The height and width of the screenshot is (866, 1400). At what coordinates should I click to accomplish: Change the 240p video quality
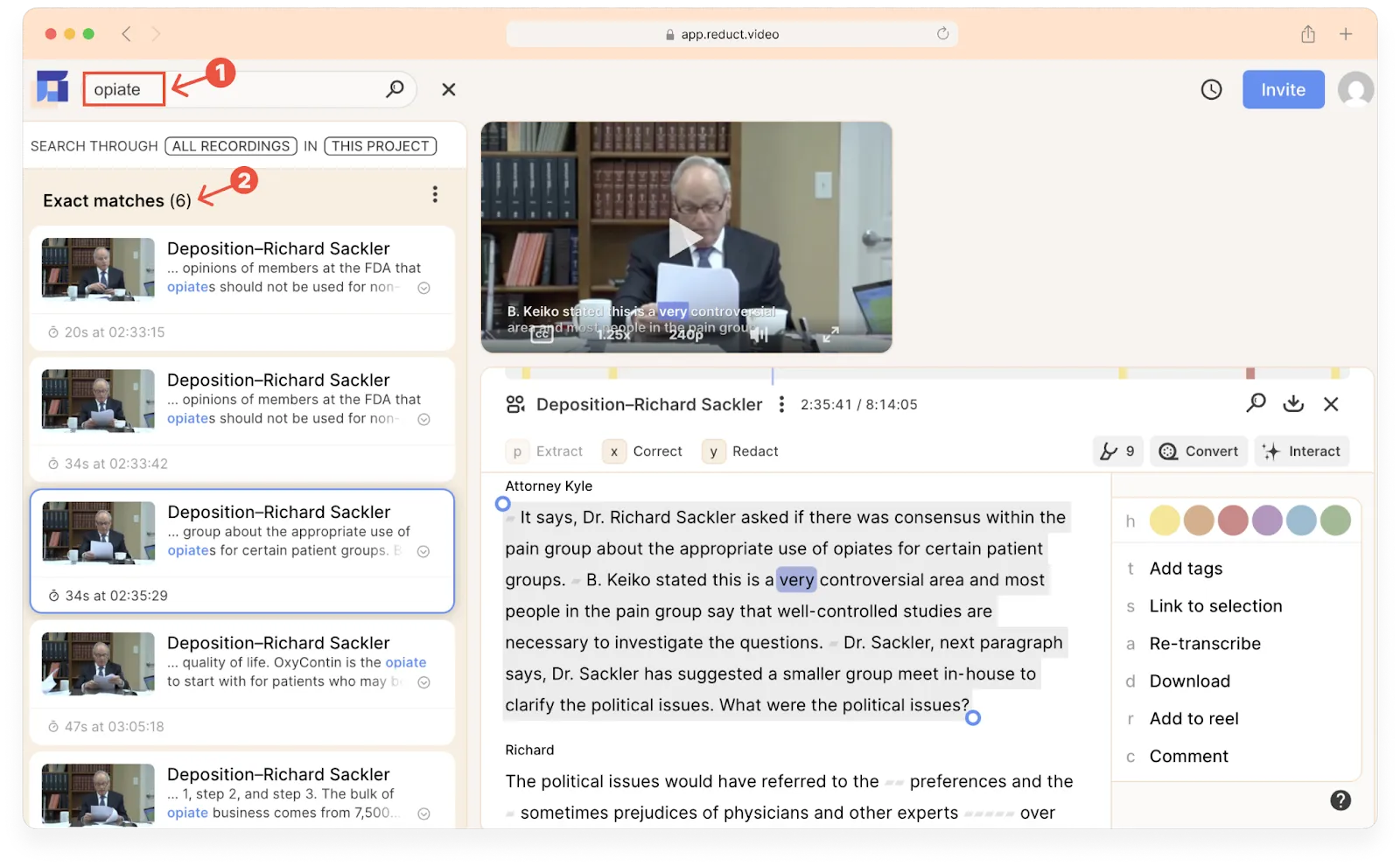click(686, 334)
